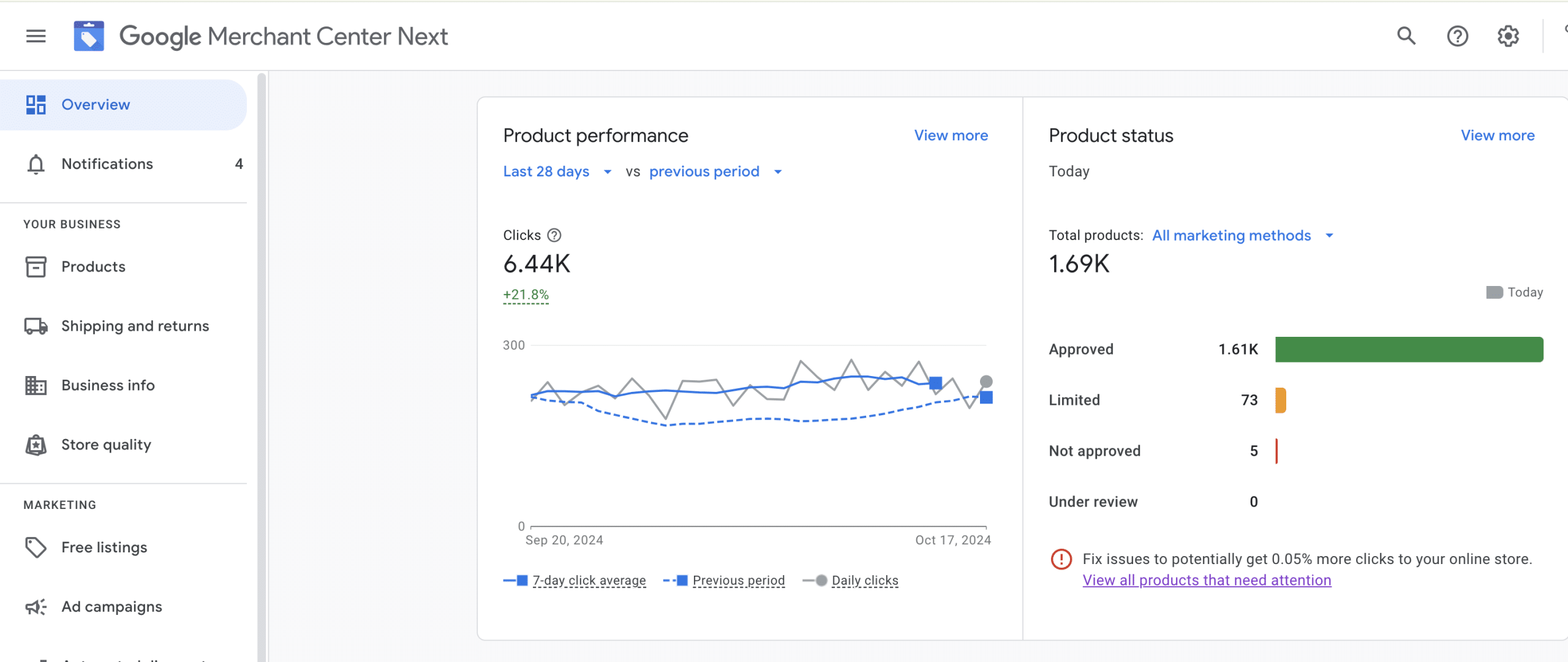Viewport: 1568px width, 662px height.
Task: Click the Under review row label
Action: [1093, 502]
